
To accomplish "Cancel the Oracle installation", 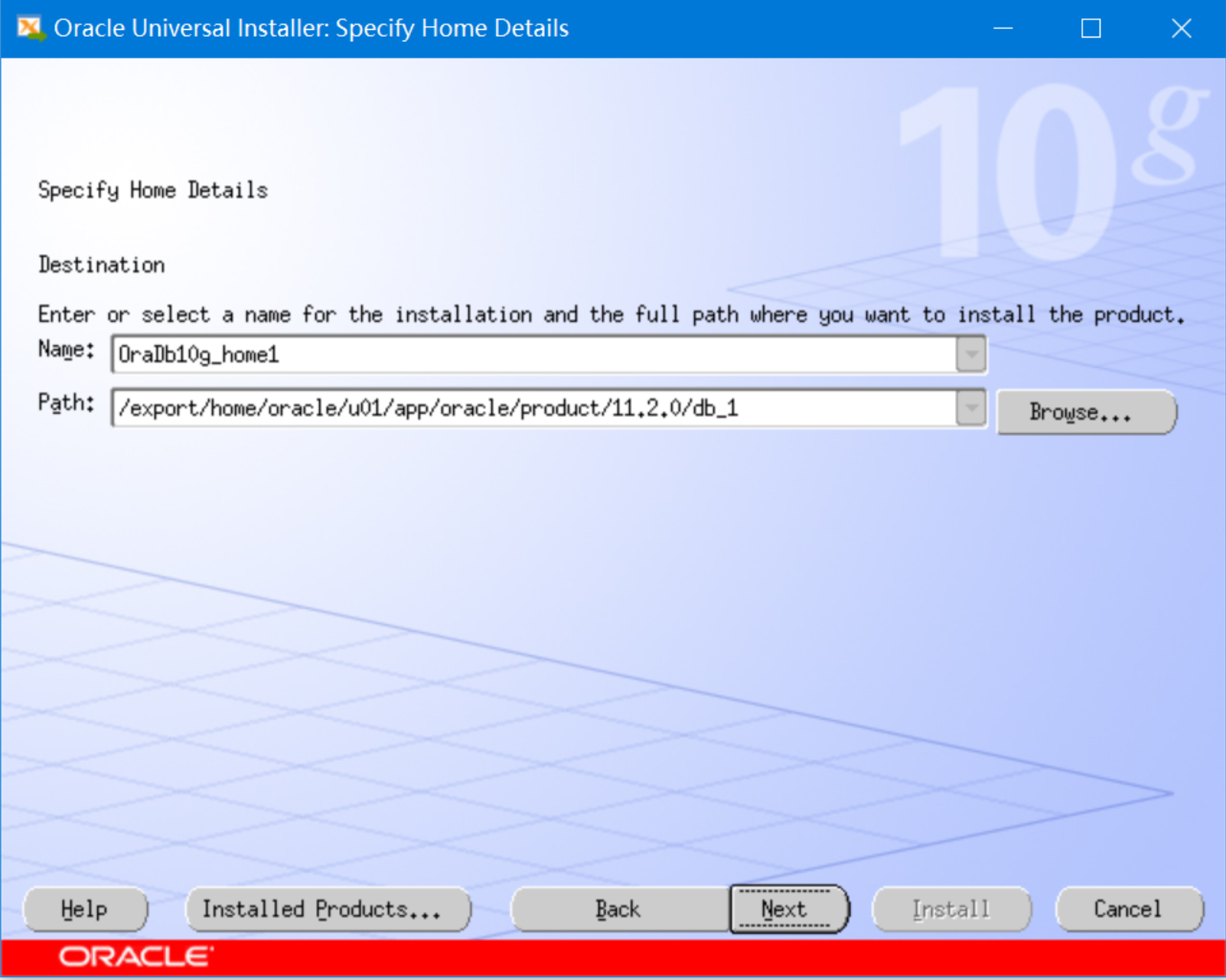I will (1129, 909).
